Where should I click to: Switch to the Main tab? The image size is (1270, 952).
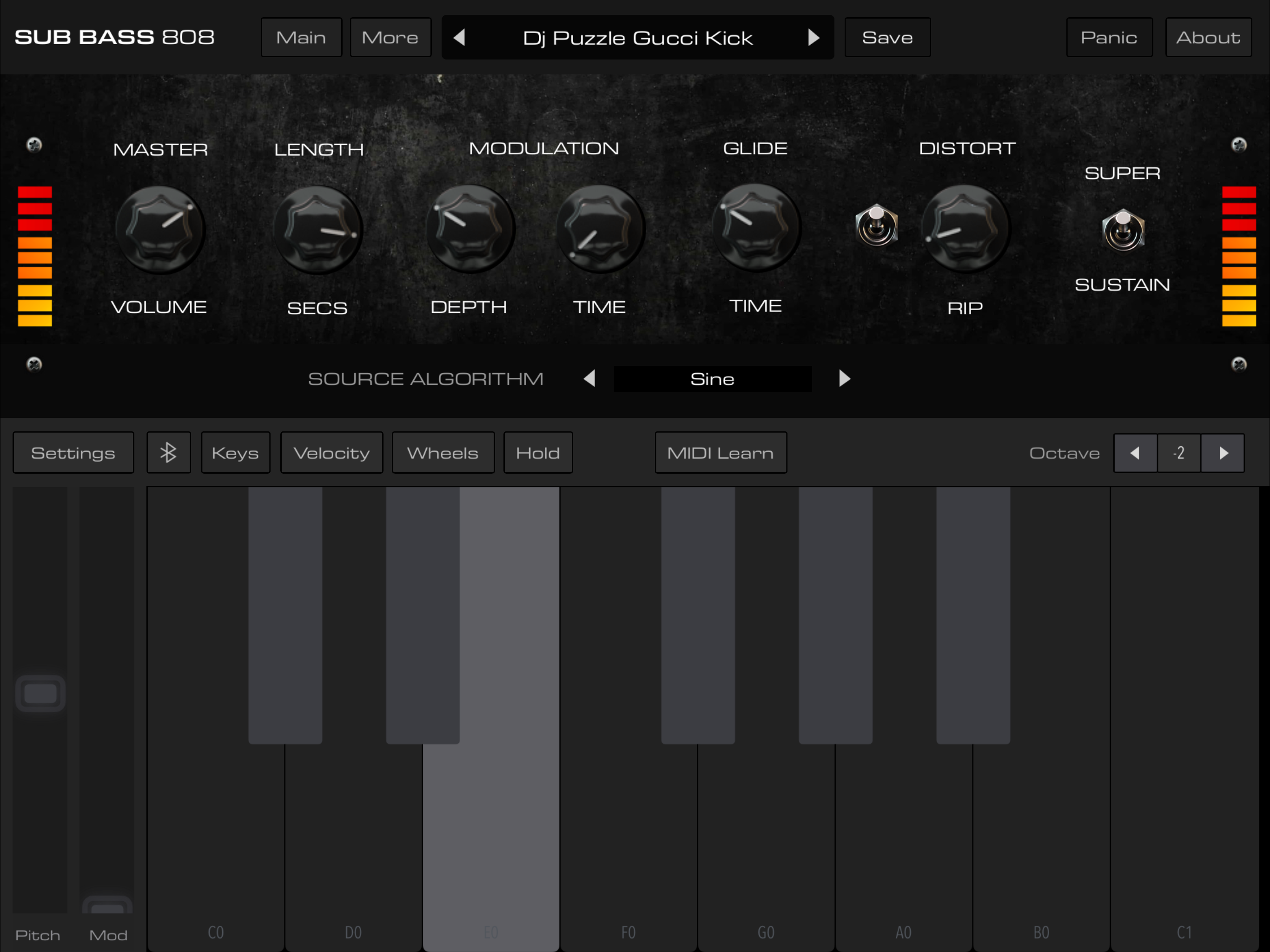pos(301,37)
